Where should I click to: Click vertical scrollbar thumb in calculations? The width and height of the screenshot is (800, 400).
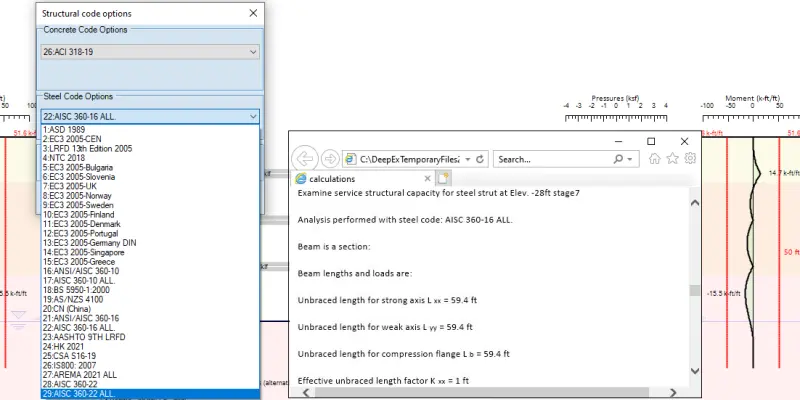[x=695, y=290]
